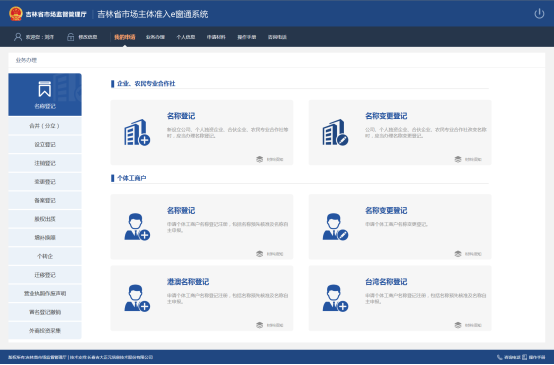Click the national emblem logo in header
The image size is (554, 365).
coord(16,14)
